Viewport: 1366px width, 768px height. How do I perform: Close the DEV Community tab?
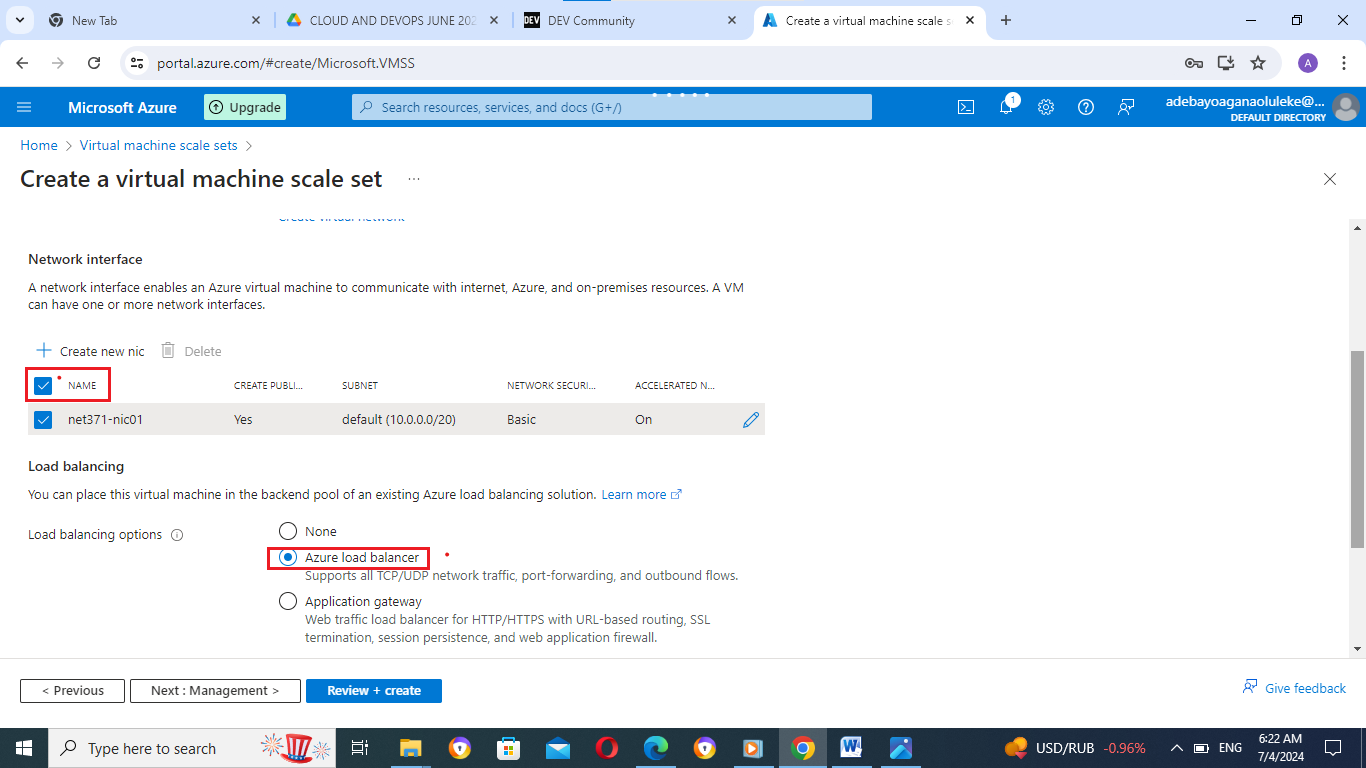coord(733,20)
